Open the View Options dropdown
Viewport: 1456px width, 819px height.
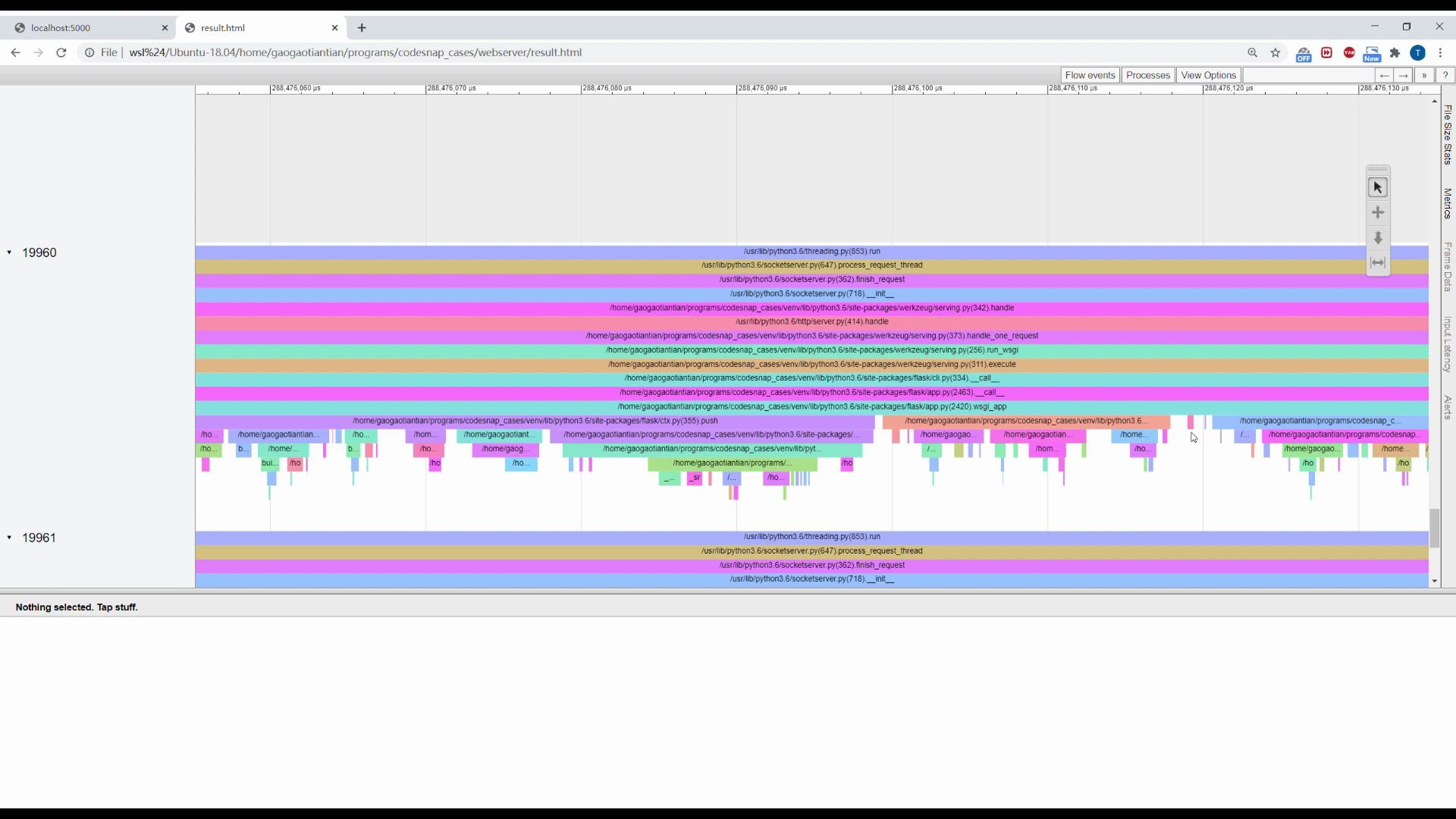[x=1208, y=75]
